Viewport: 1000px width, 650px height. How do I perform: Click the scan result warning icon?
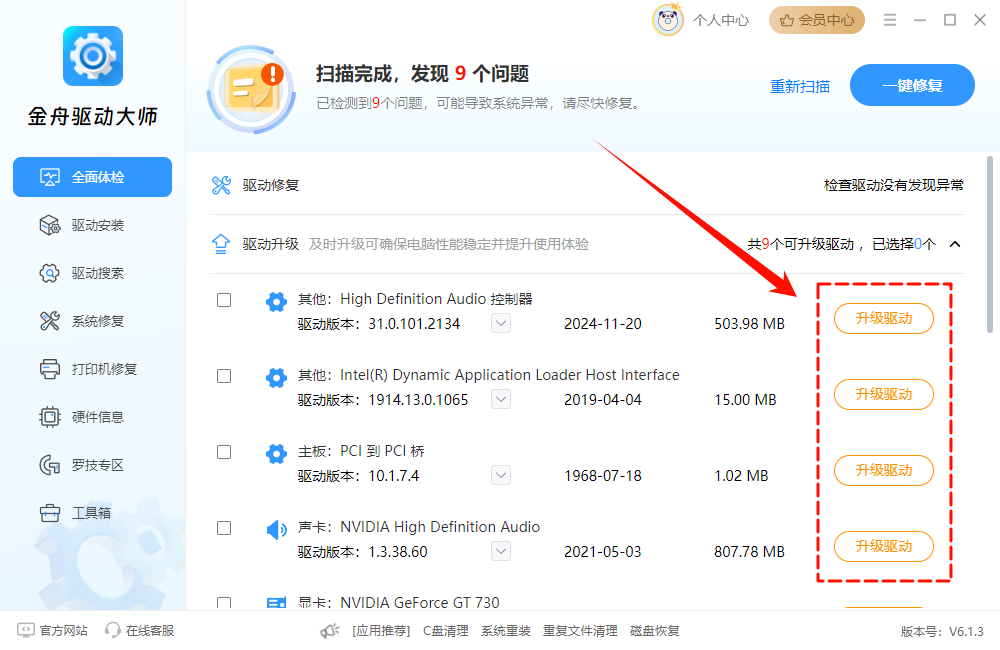pyautogui.click(x=251, y=89)
